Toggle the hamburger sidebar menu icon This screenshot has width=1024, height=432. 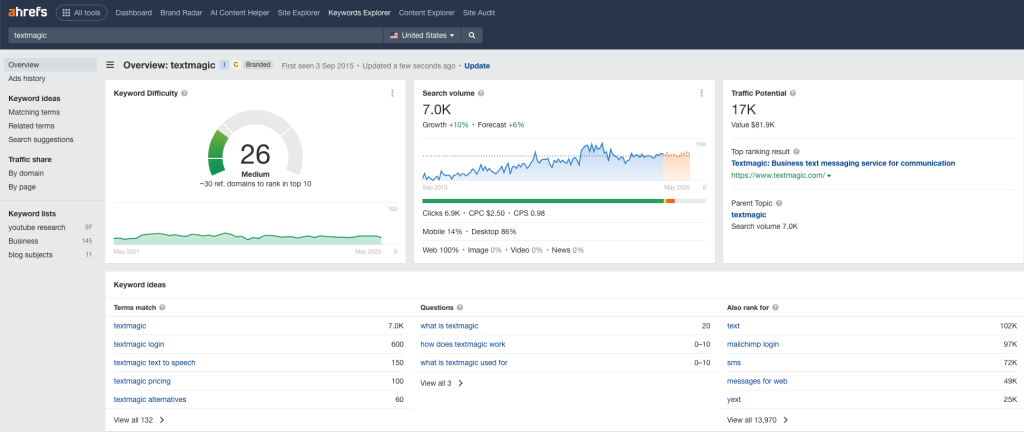(x=110, y=65)
